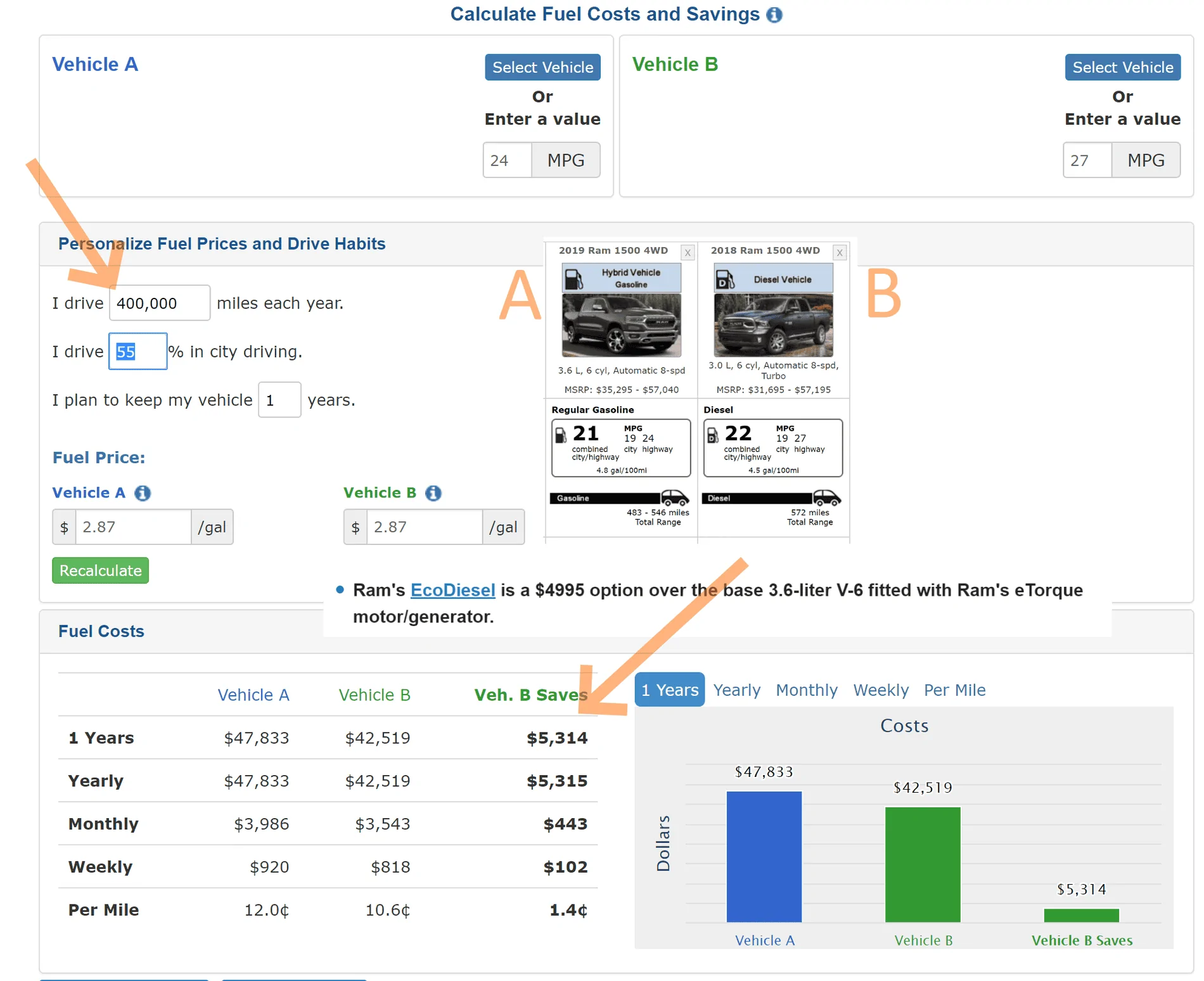The image size is (1204, 981).
Task: Click car icon on Gasoline range bar
Action: [674, 497]
